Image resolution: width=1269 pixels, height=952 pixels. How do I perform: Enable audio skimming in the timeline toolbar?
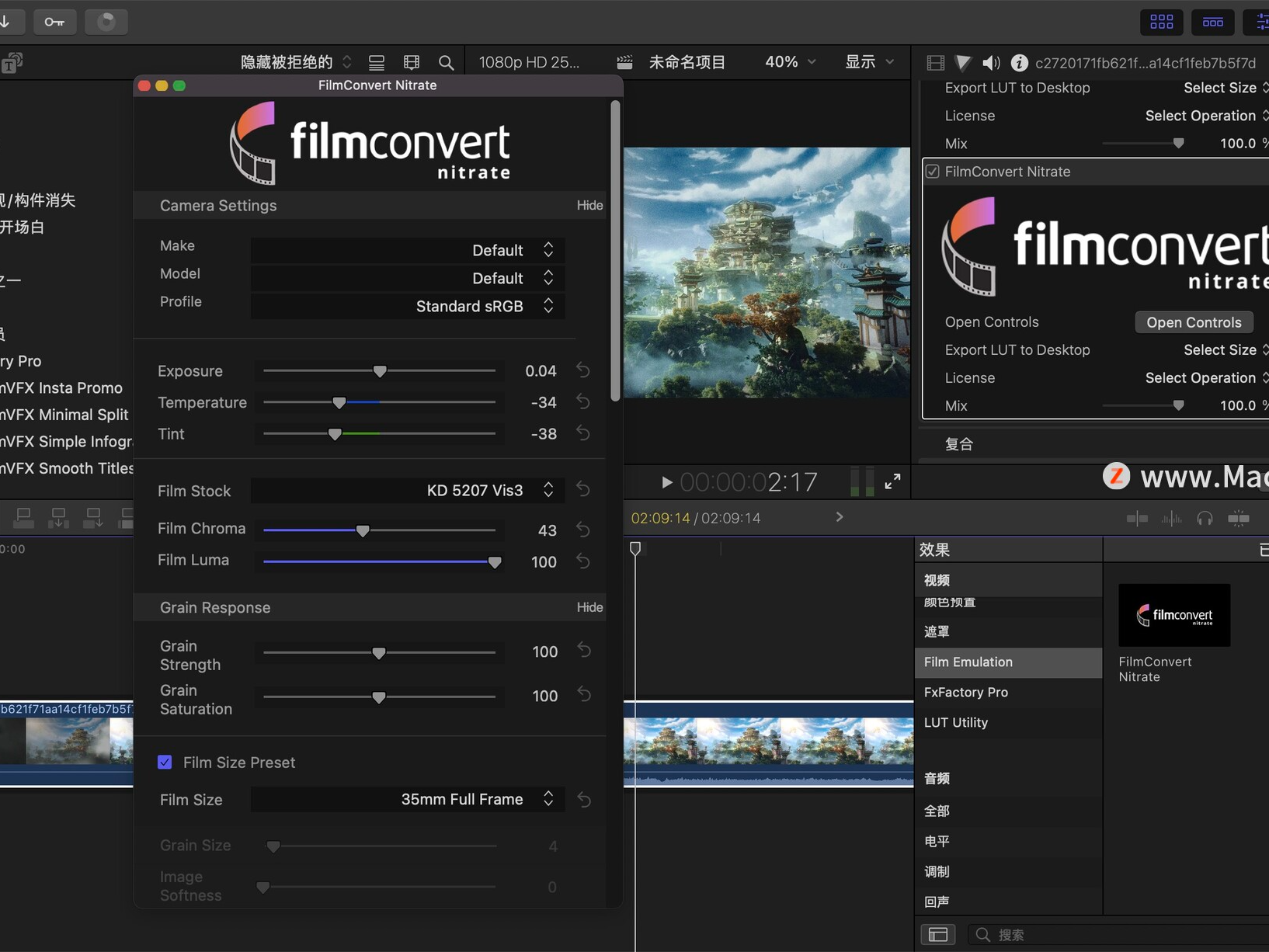(1172, 518)
